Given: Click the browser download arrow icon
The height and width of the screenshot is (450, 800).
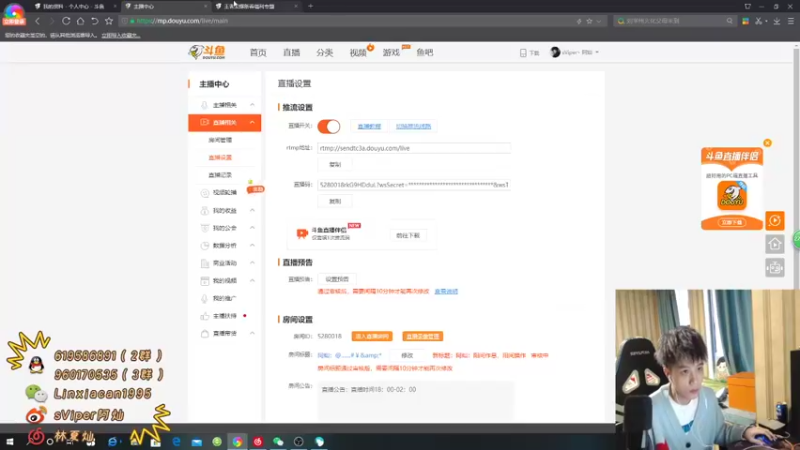Looking at the screenshot, I should point(777,21).
